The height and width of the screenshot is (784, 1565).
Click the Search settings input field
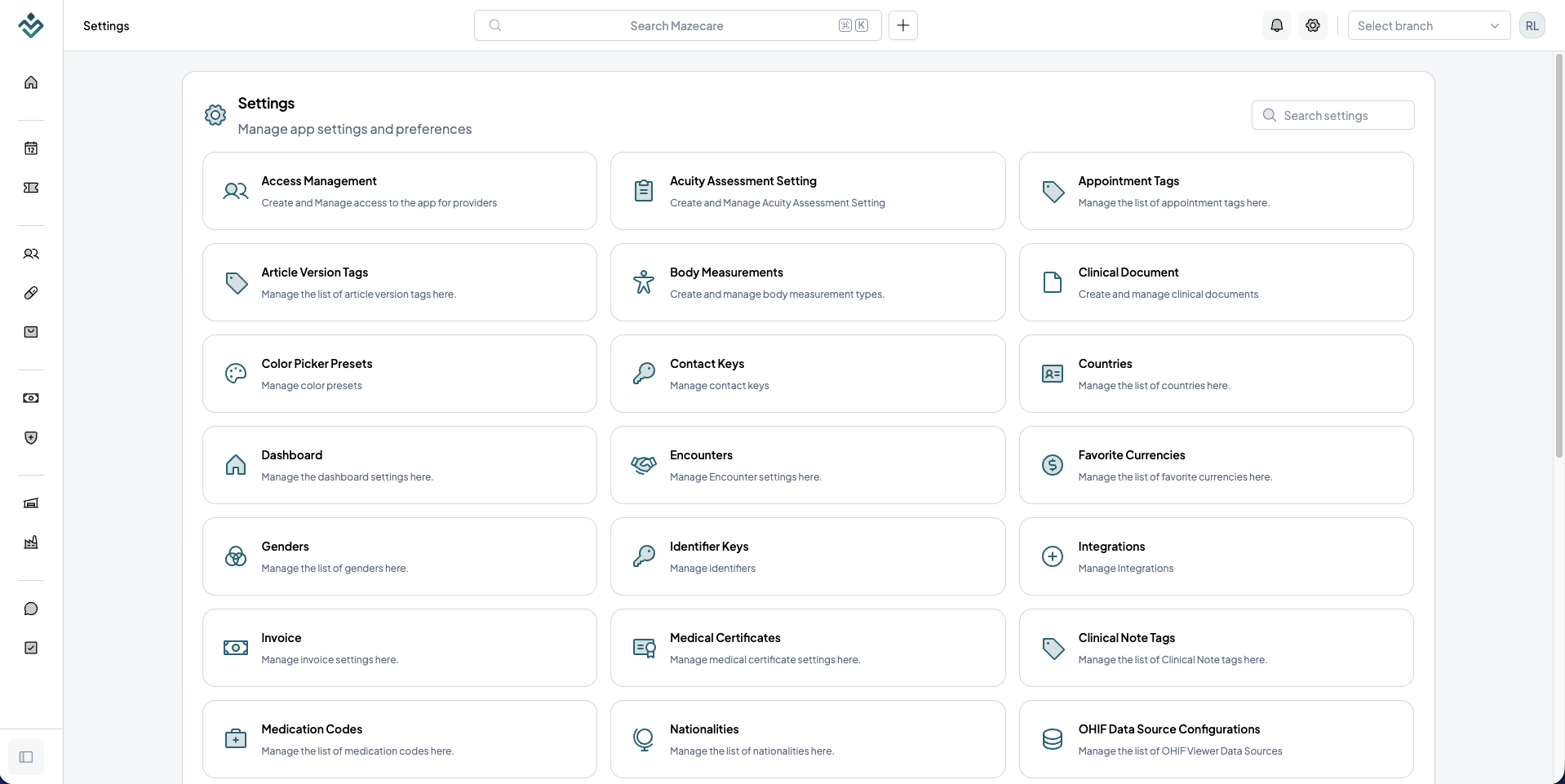coord(1333,115)
